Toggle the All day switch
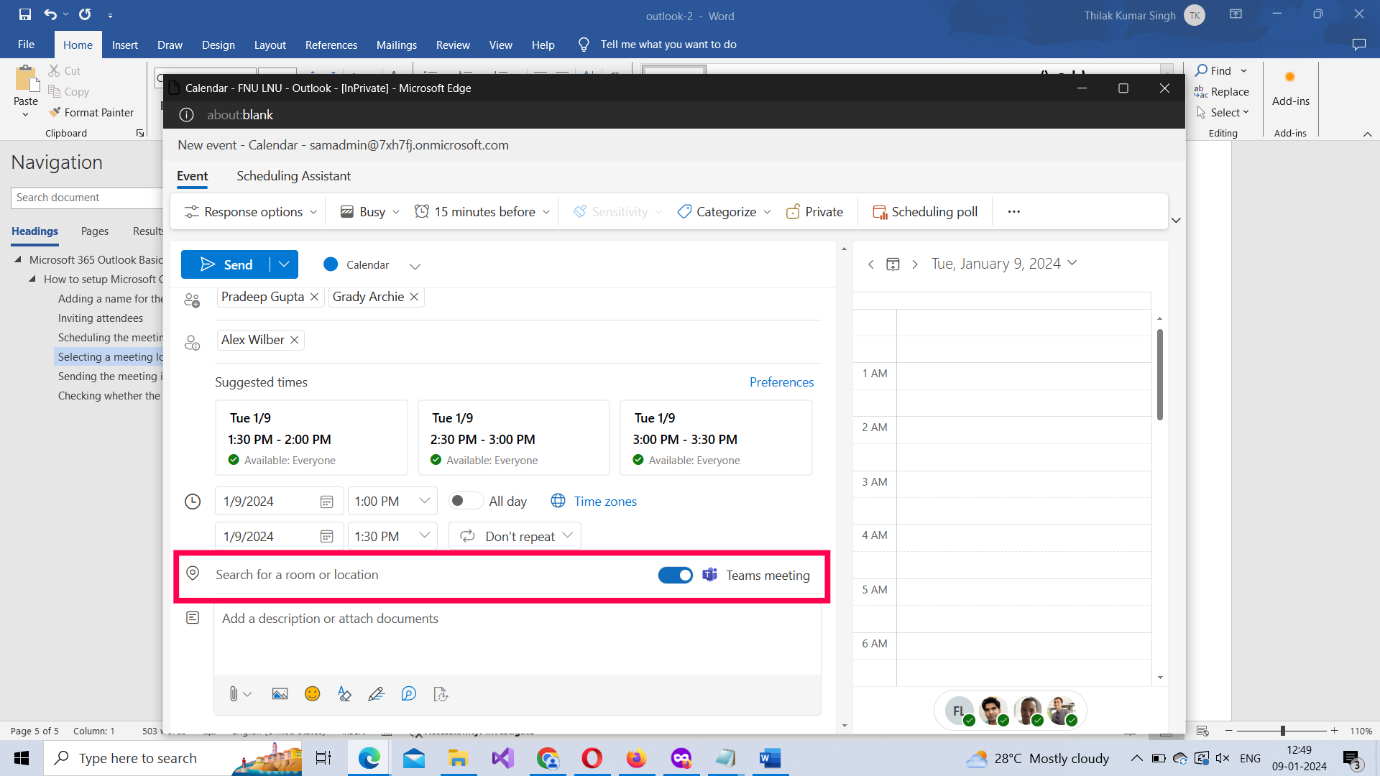The height and width of the screenshot is (776, 1380). click(x=465, y=501)
